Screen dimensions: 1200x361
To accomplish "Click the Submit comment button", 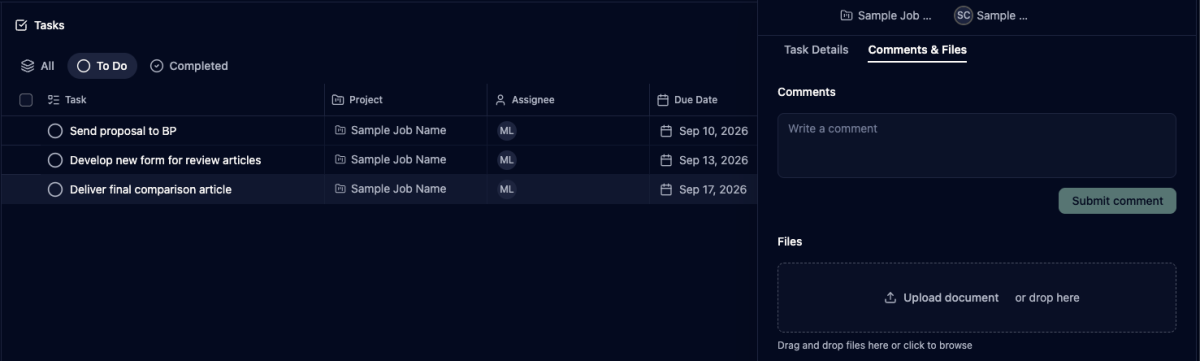I will tap(1117, 201).
